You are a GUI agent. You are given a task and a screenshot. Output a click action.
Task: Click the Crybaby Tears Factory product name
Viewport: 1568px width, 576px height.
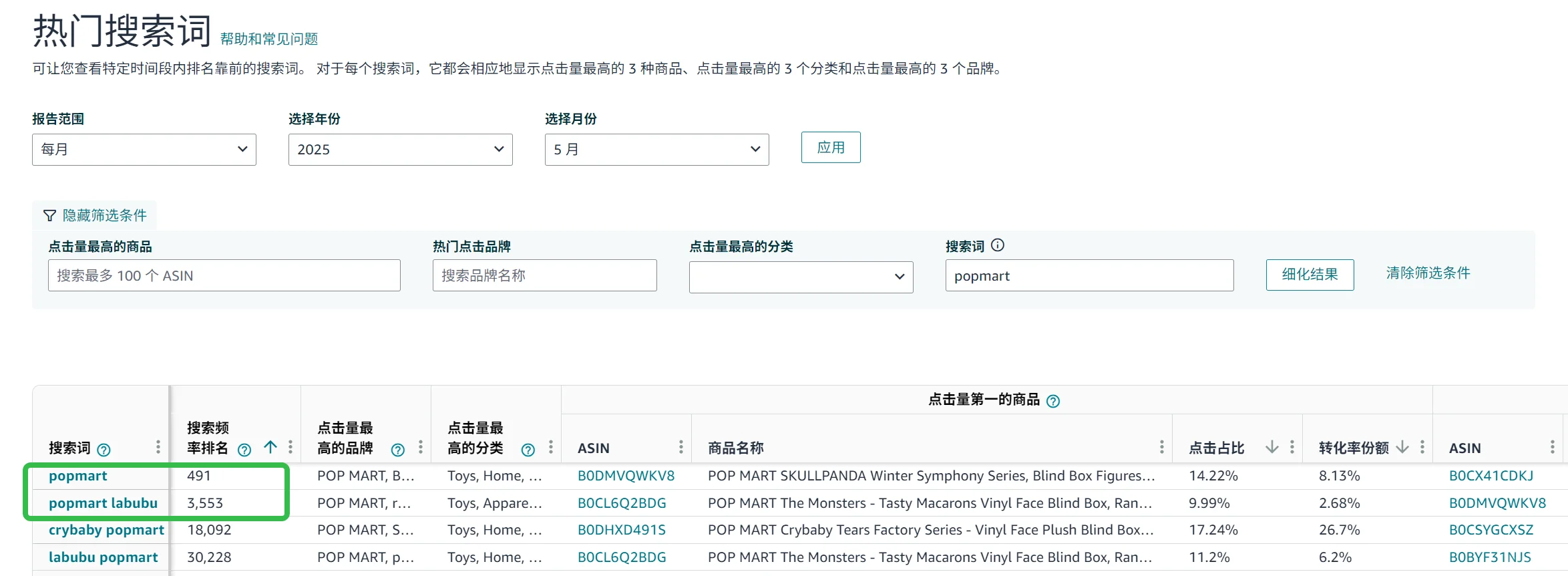click(x=931, y=530)
